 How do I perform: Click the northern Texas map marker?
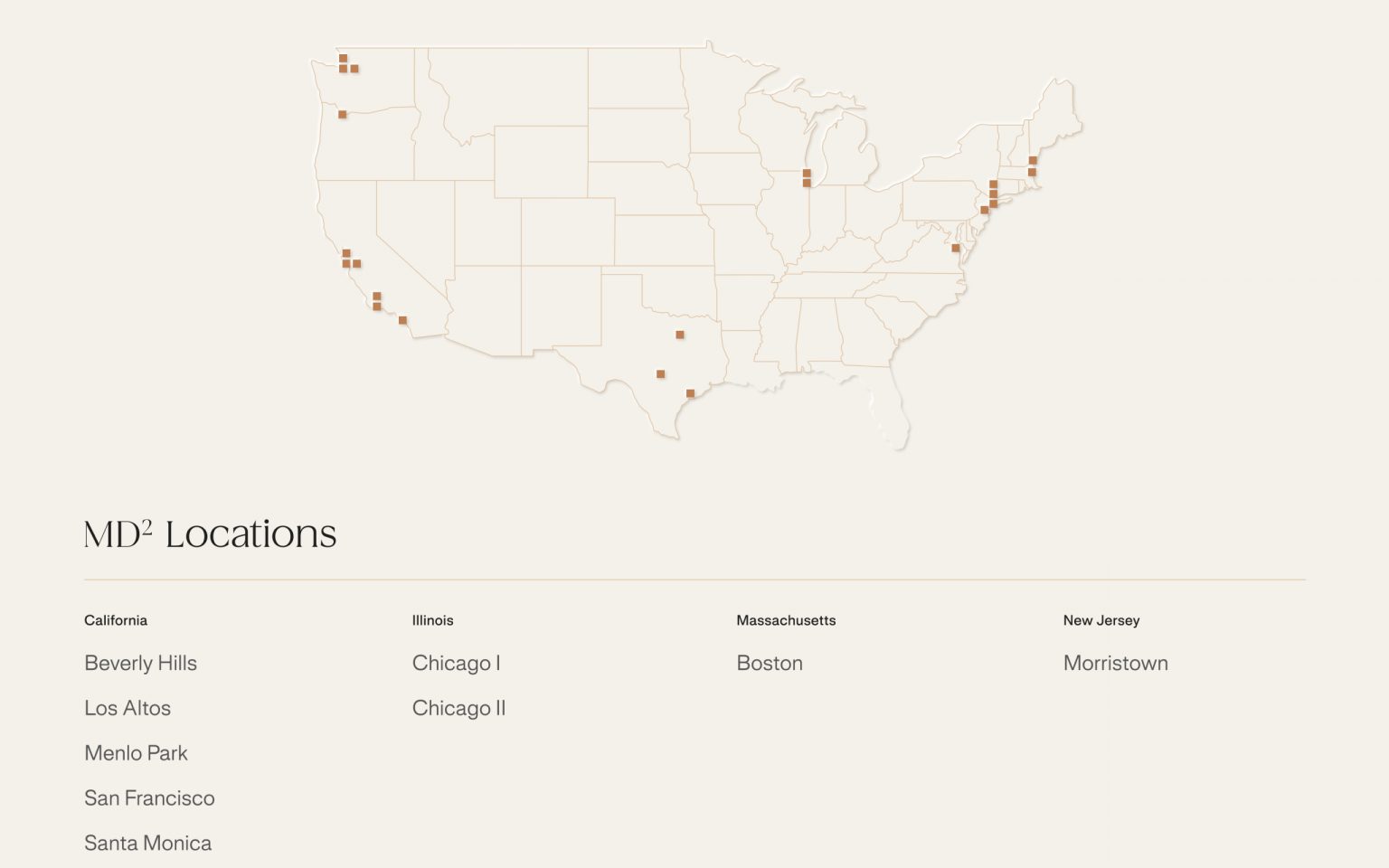pyautogui.click(x=680, y=335)
